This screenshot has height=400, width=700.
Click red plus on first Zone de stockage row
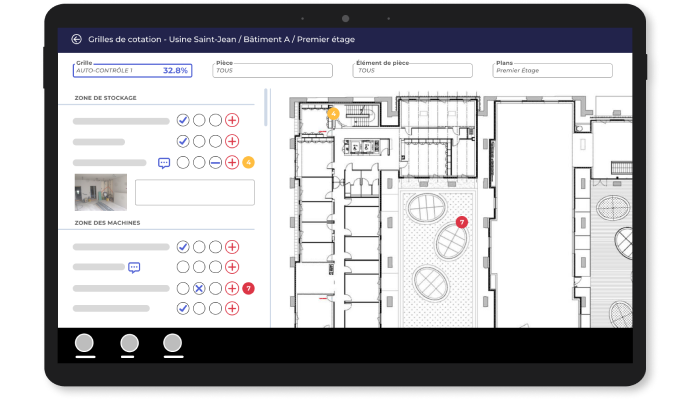coord(232,120)
